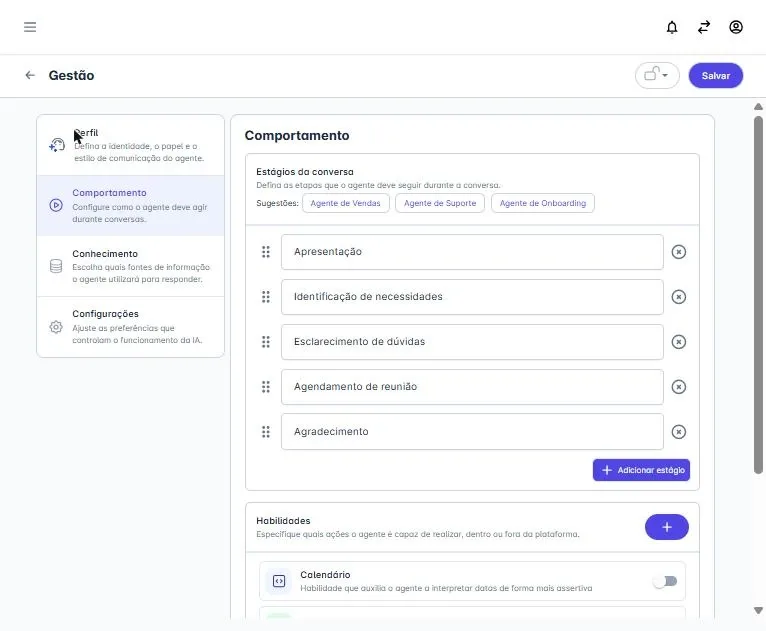Click the Agradecimento drag handle

tap(266, 432)
